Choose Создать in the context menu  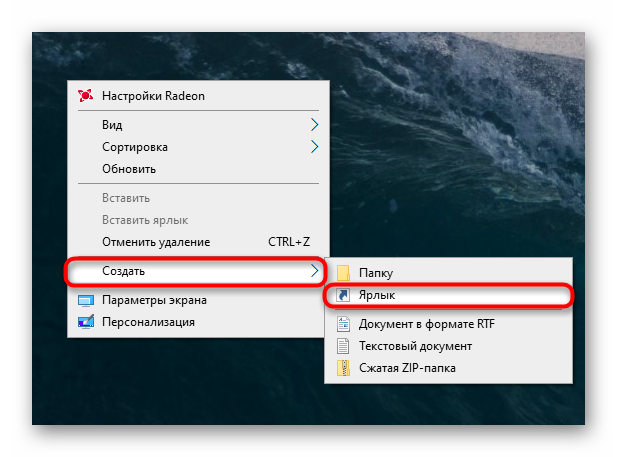pos(196,271)
